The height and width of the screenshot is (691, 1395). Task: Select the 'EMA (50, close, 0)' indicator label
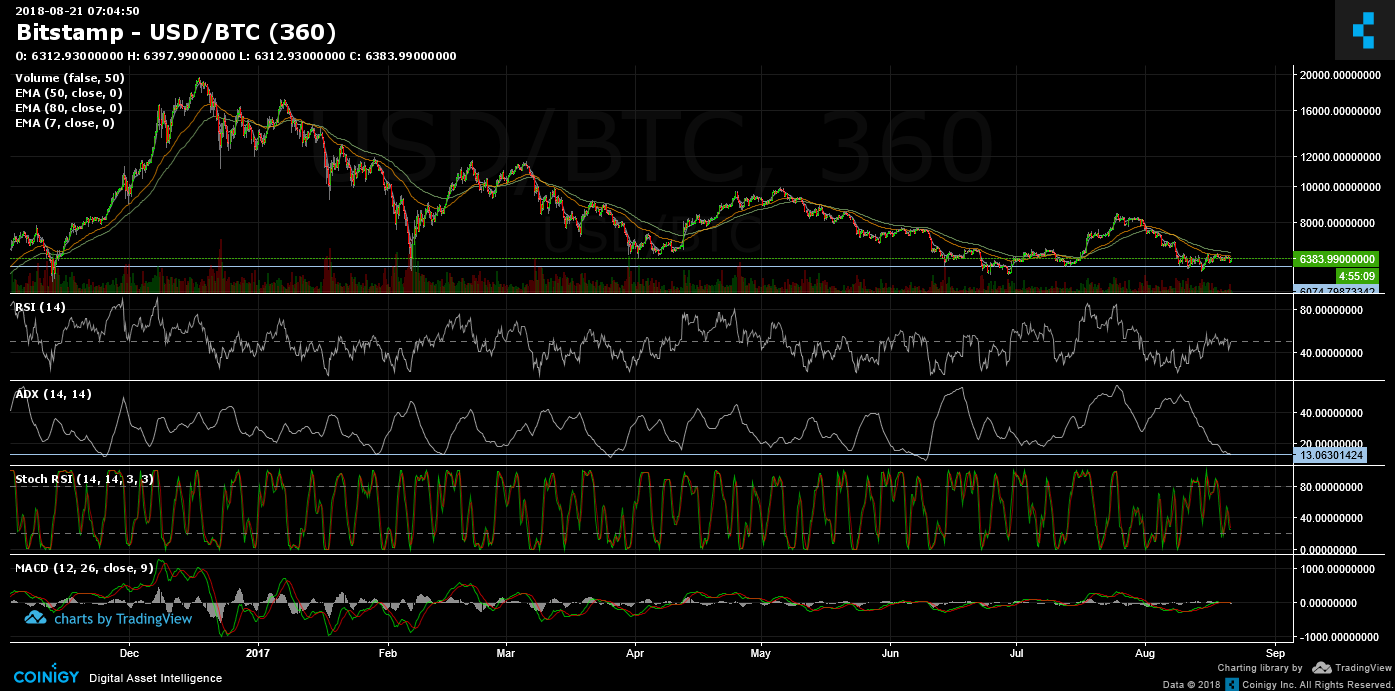pyautogui.click(x=69, y=93)
